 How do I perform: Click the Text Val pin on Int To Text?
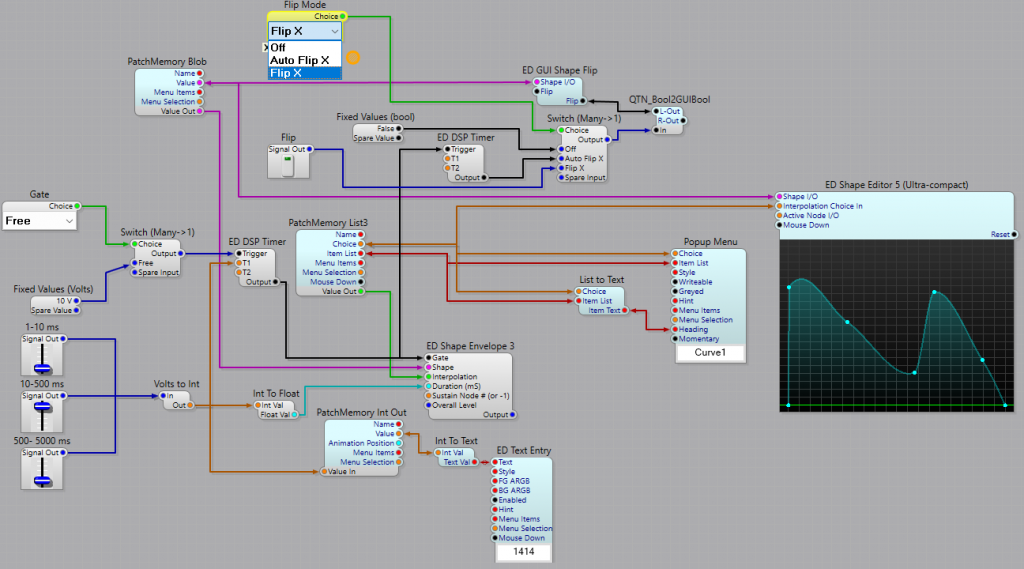[x=475, y=462]
